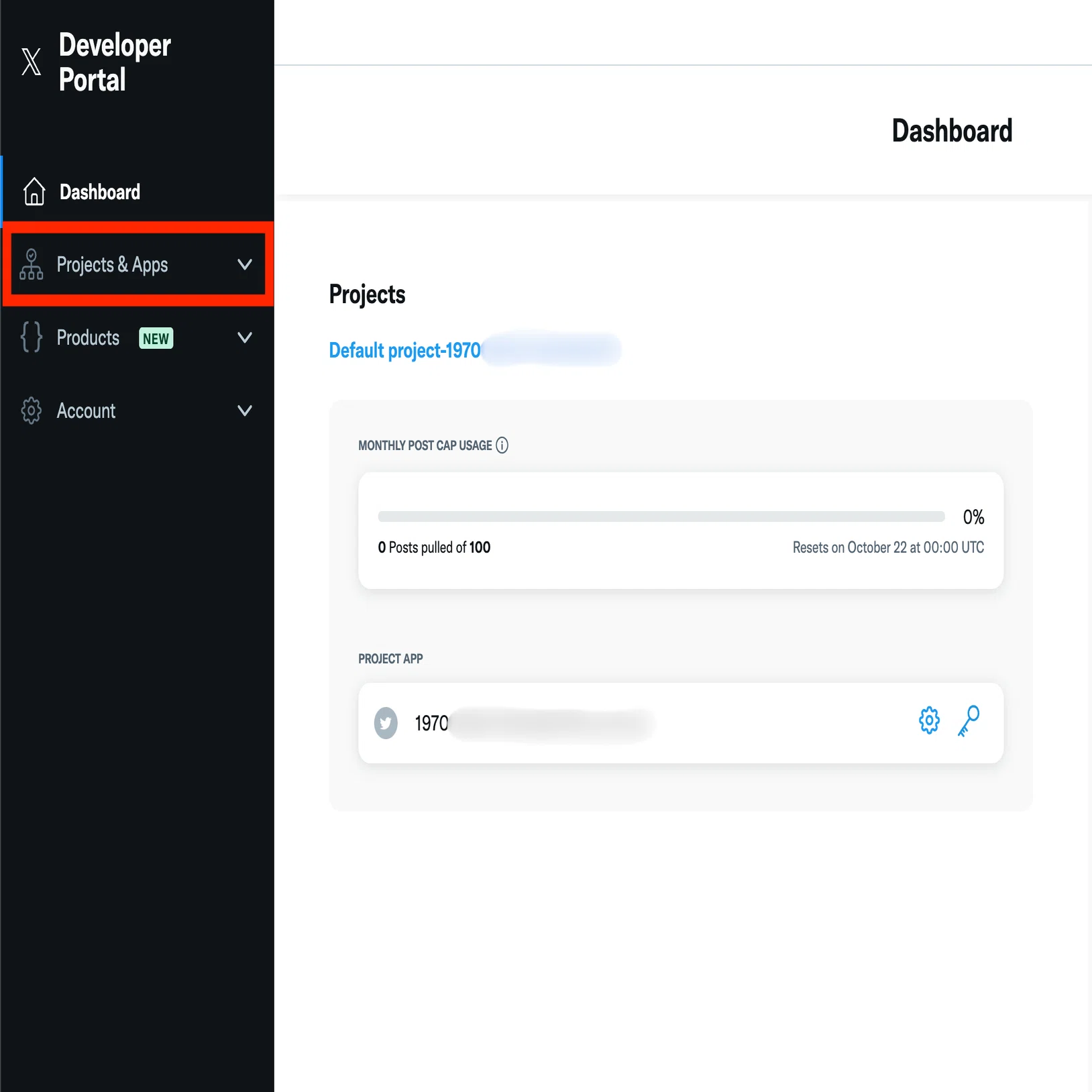Click the Account gear icon in sidebar
1092x1092 pixels.
(x=32, y=411)
